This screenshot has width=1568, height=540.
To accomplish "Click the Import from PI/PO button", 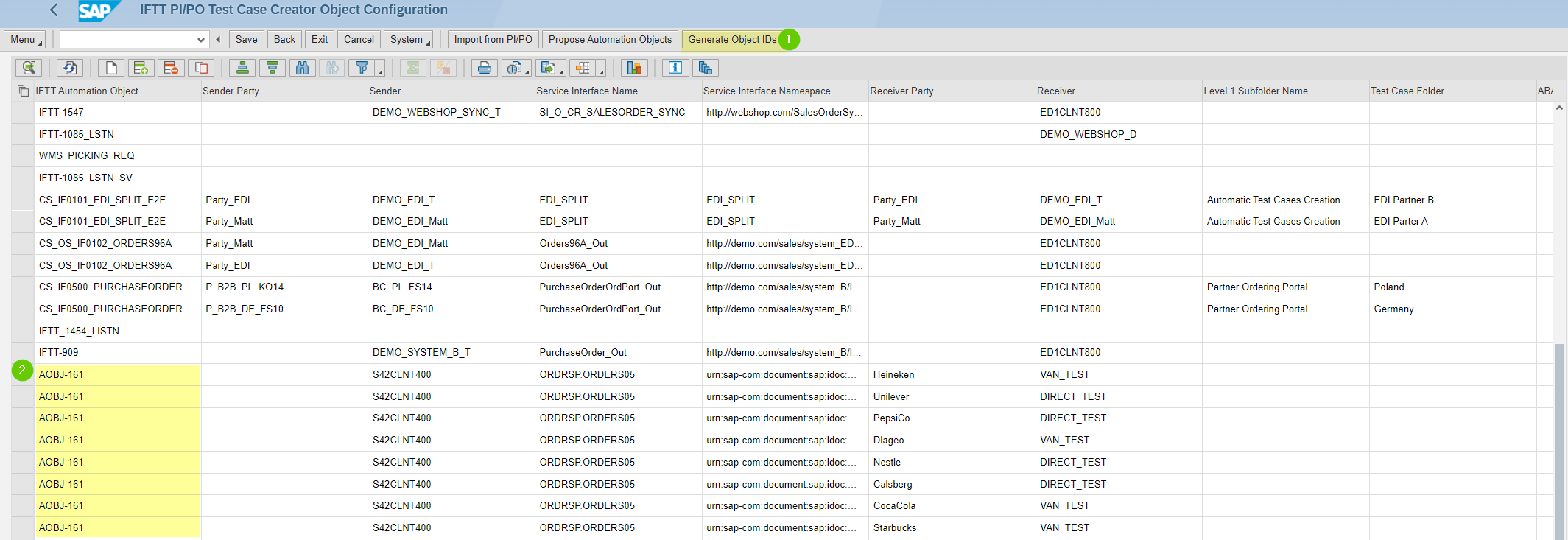I will click(x=493, y=40).
